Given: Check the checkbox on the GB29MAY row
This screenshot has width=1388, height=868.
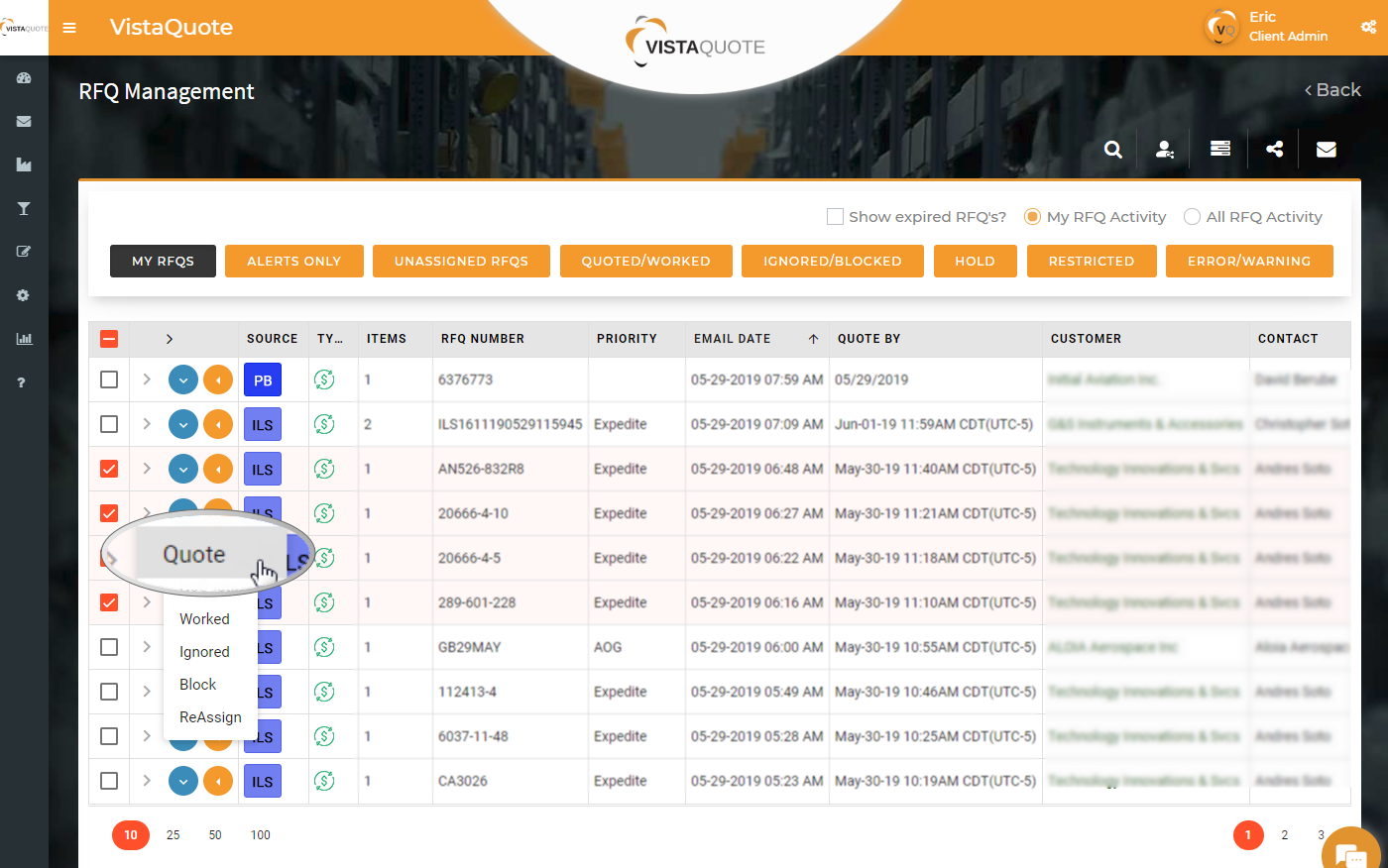Looking at the screenshot, I should pyautogui.click(x=109, y=646).
